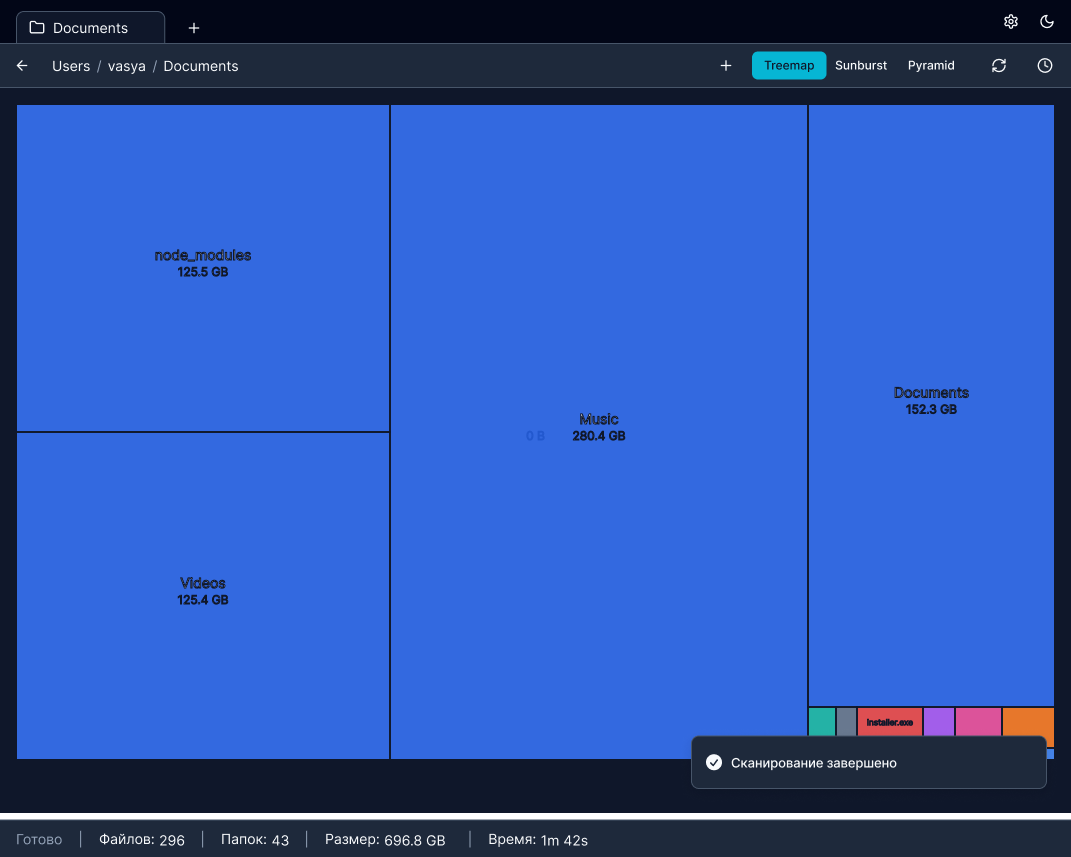The image size is (1071, 857).
Task: Click the checkmark icon in the completion notification
Action: point(714,762)
